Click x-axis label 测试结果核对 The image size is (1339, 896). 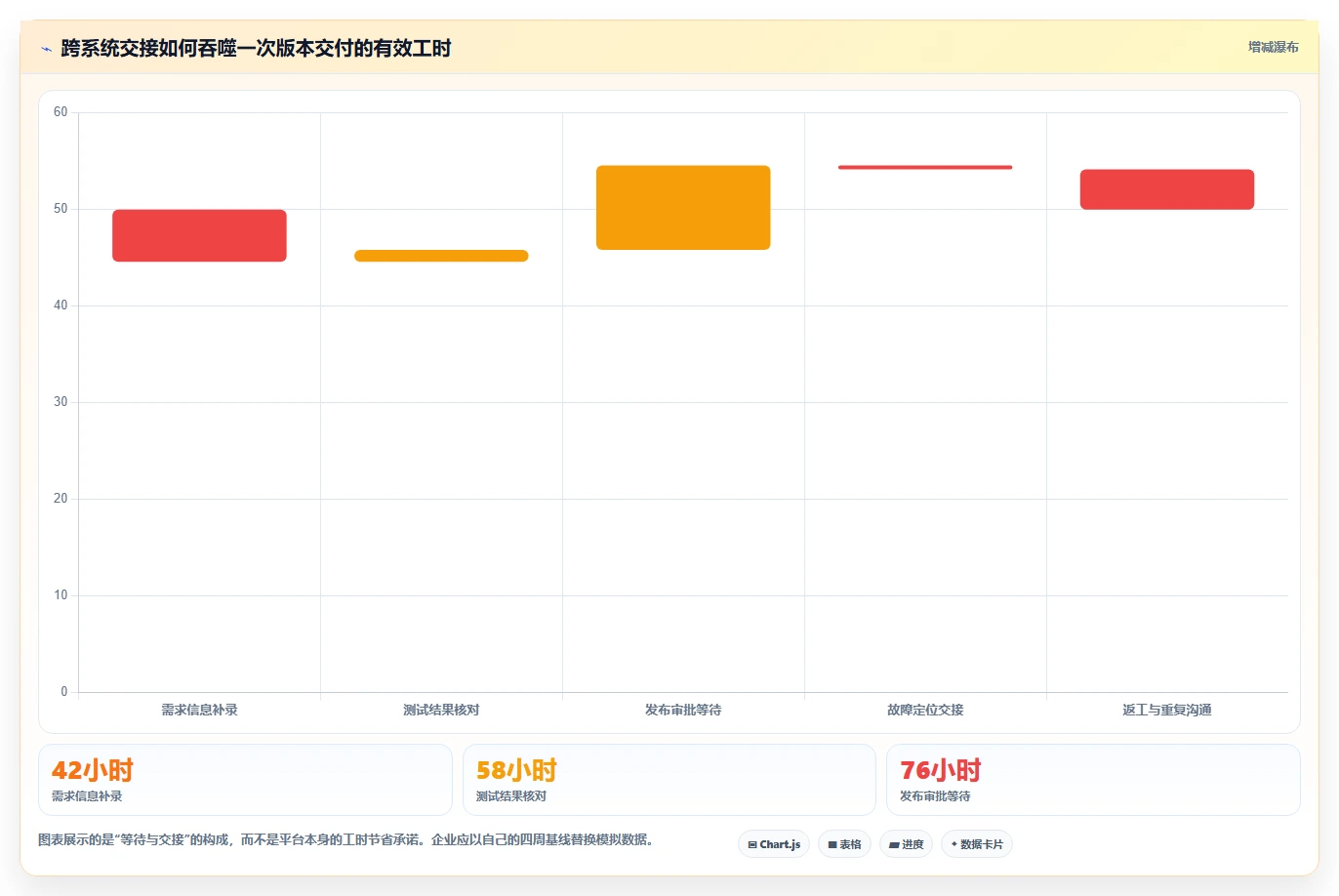point(441,711)
